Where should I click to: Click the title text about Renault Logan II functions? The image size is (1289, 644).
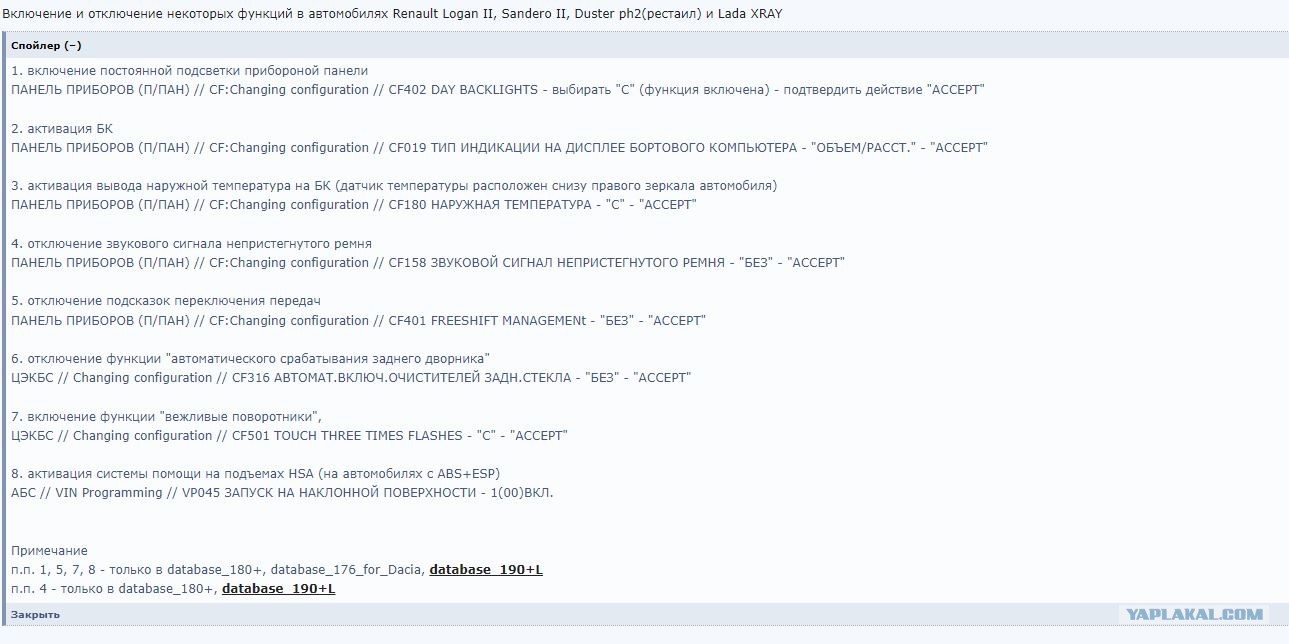pos(392,14)
